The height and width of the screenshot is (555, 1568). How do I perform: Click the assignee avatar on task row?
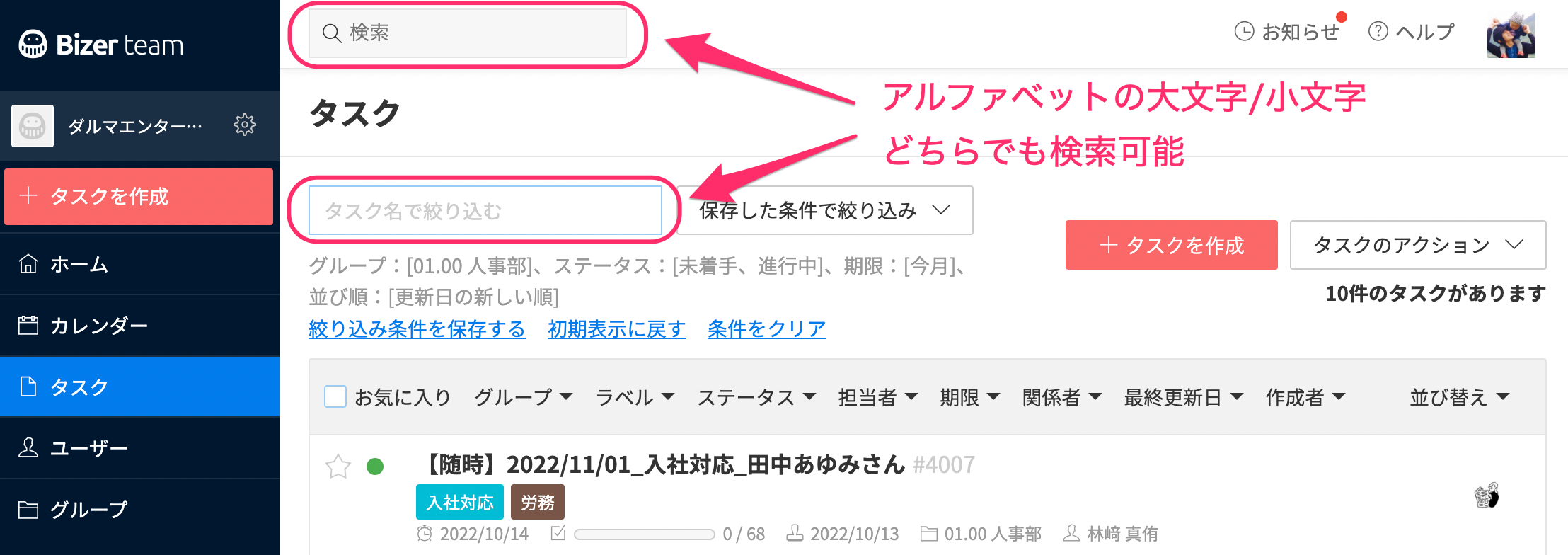[x=1486, y=496]
